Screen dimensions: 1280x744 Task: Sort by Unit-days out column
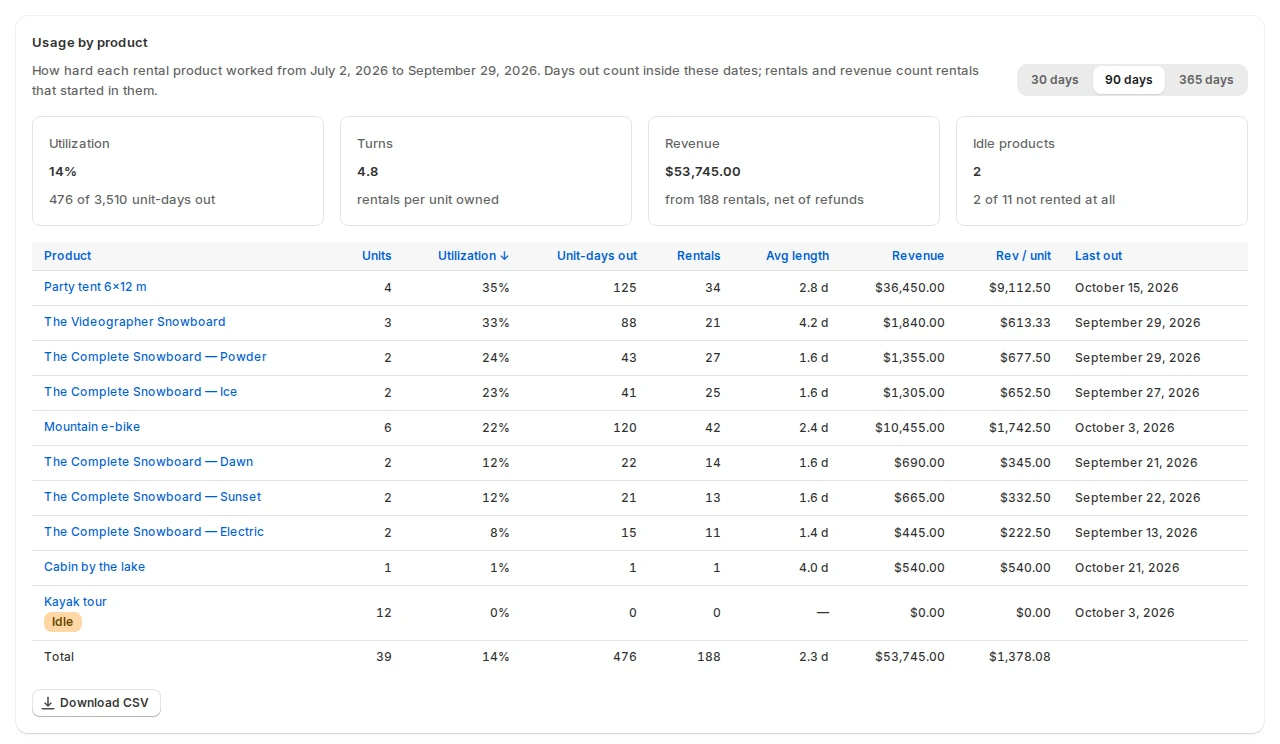[597, 256]
